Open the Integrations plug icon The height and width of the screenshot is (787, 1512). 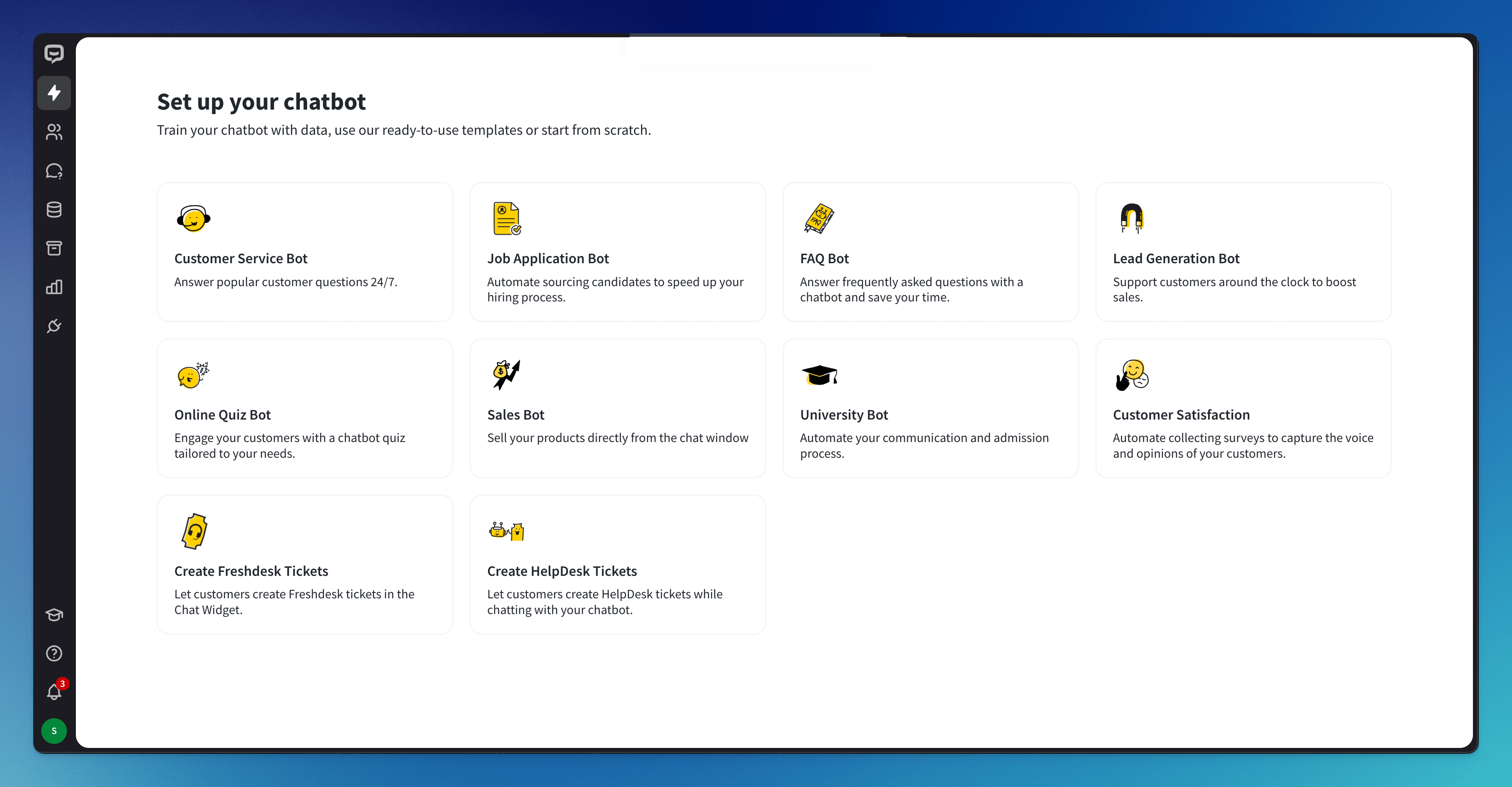point(54,326)
